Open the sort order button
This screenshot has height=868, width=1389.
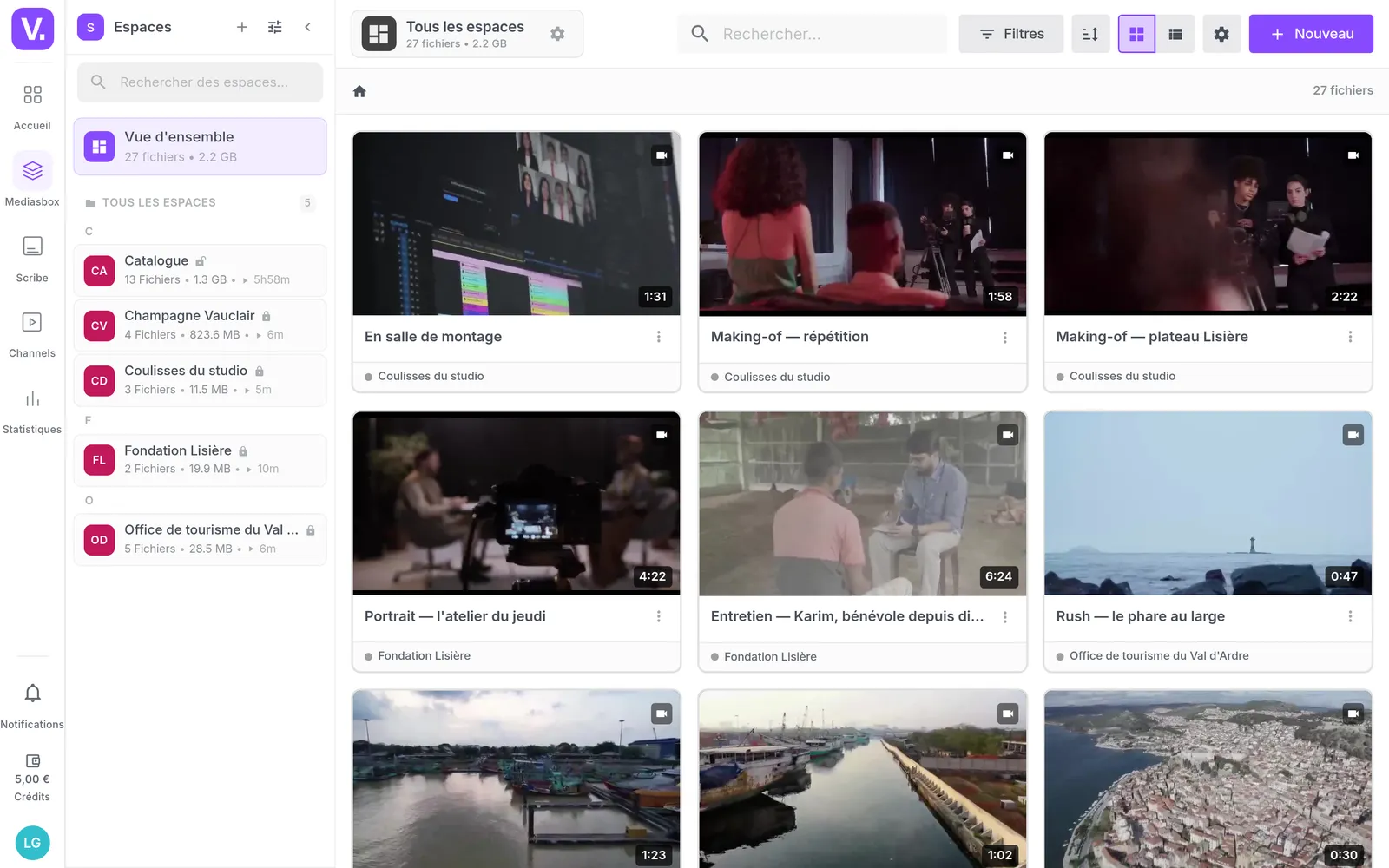pyautogui.click(x=1090, y=34)
